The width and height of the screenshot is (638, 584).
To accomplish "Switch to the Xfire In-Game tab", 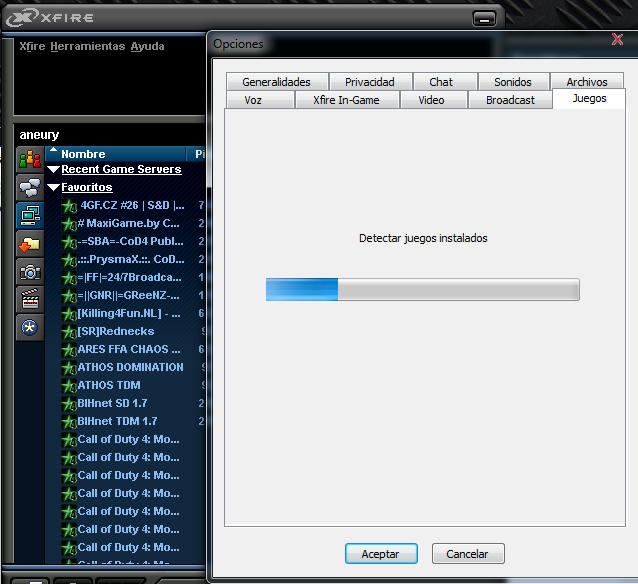I will [x=346, y=100].
